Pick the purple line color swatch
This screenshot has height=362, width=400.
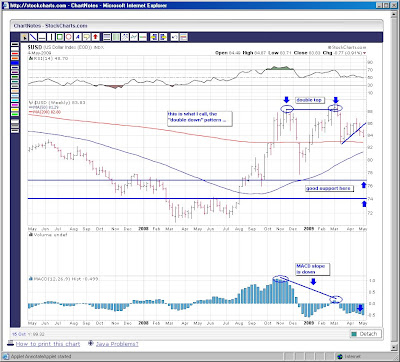tap(15, 72)
